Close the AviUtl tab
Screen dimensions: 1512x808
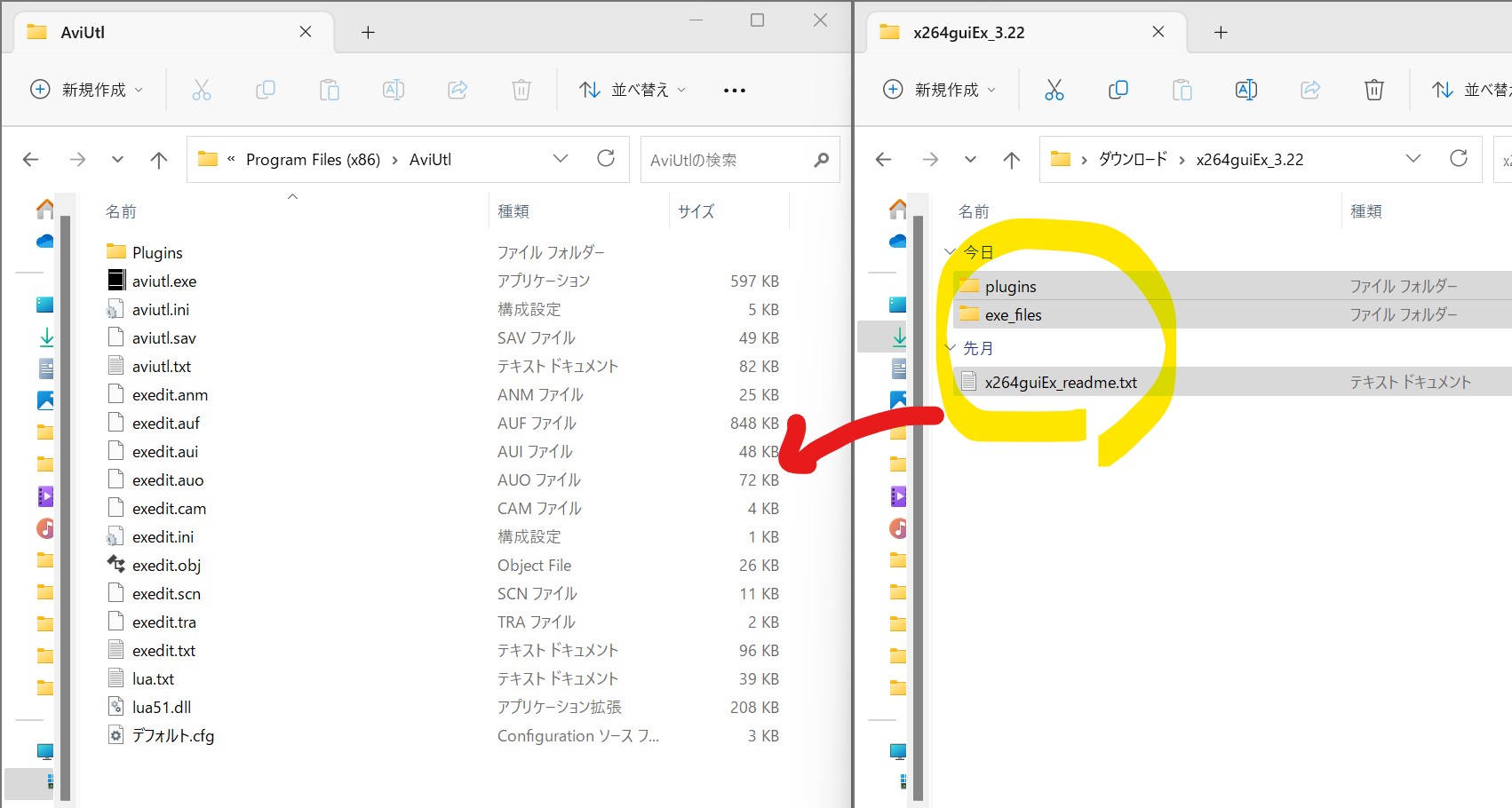306,32
